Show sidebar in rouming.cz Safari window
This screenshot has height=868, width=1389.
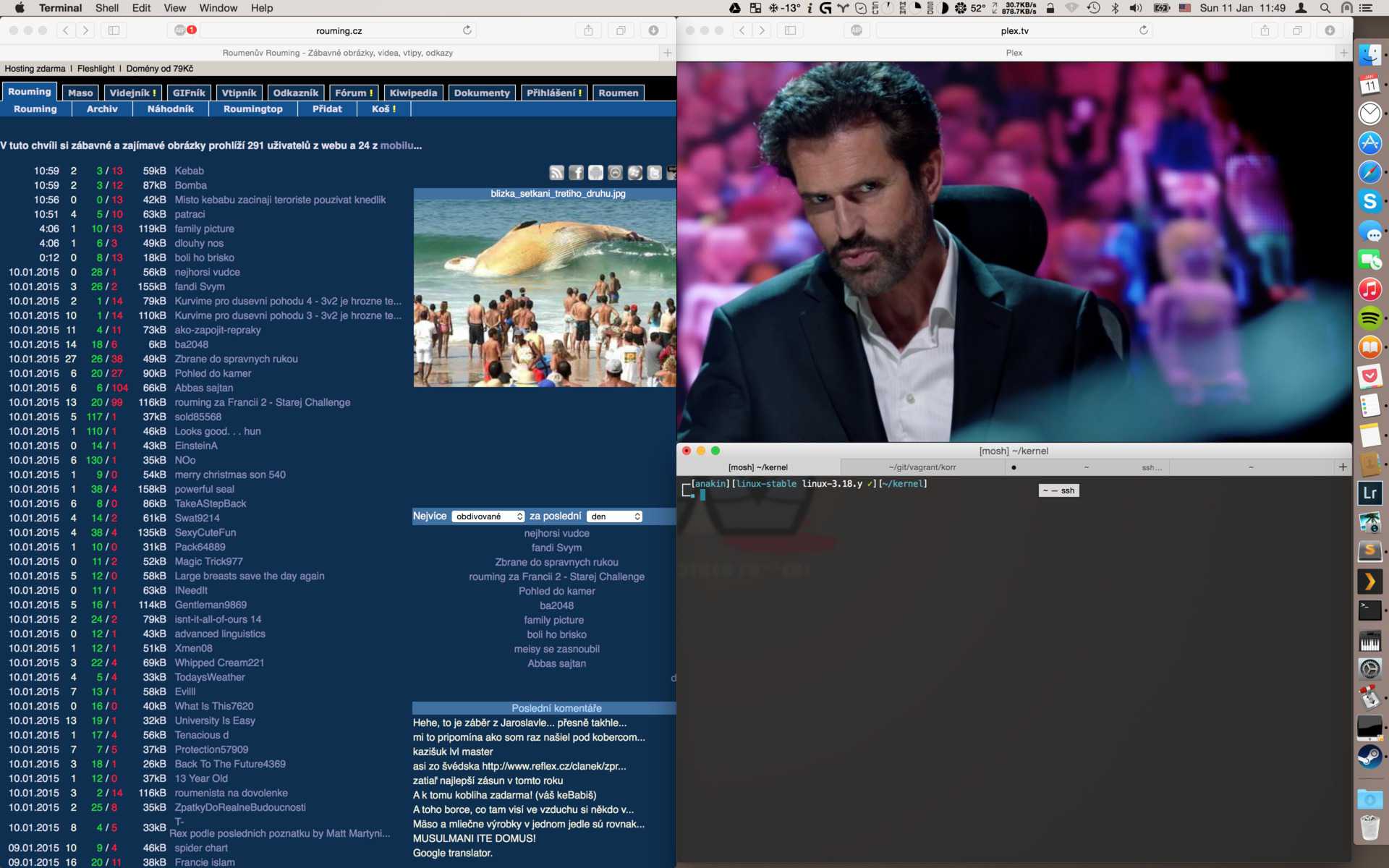pos(114,30)
